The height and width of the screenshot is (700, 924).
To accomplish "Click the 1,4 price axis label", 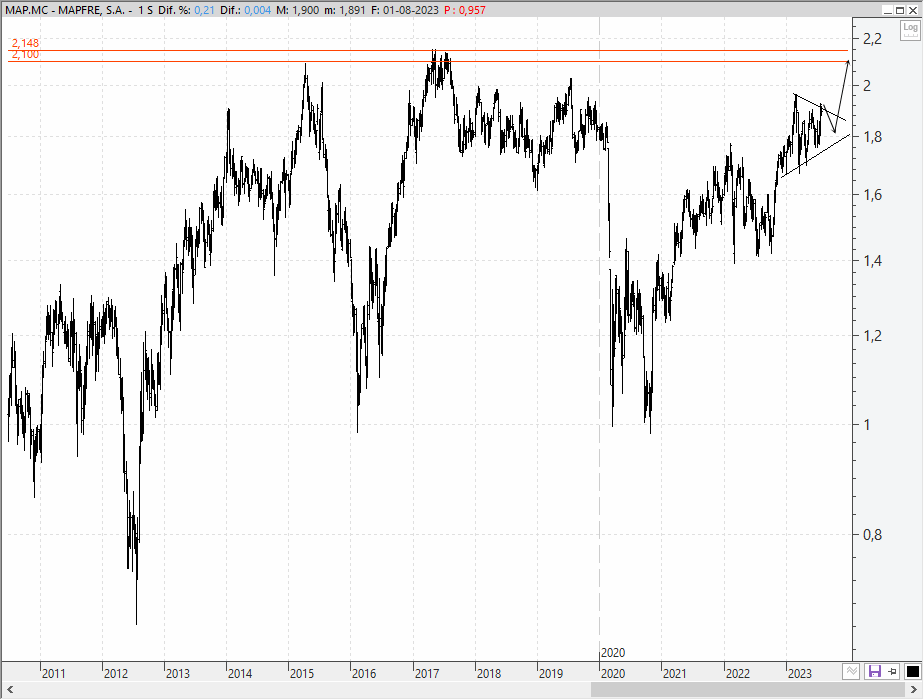I will [x=872, y=260].
